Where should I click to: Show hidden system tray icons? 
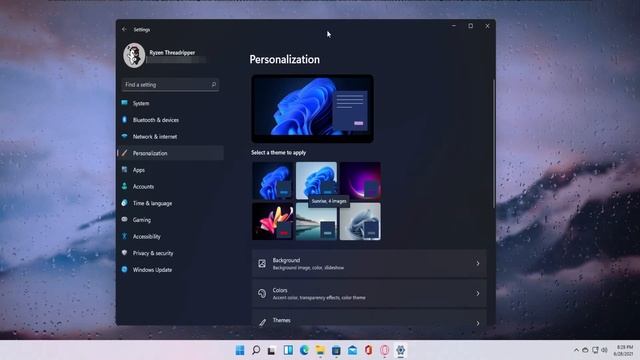[576, 350]
